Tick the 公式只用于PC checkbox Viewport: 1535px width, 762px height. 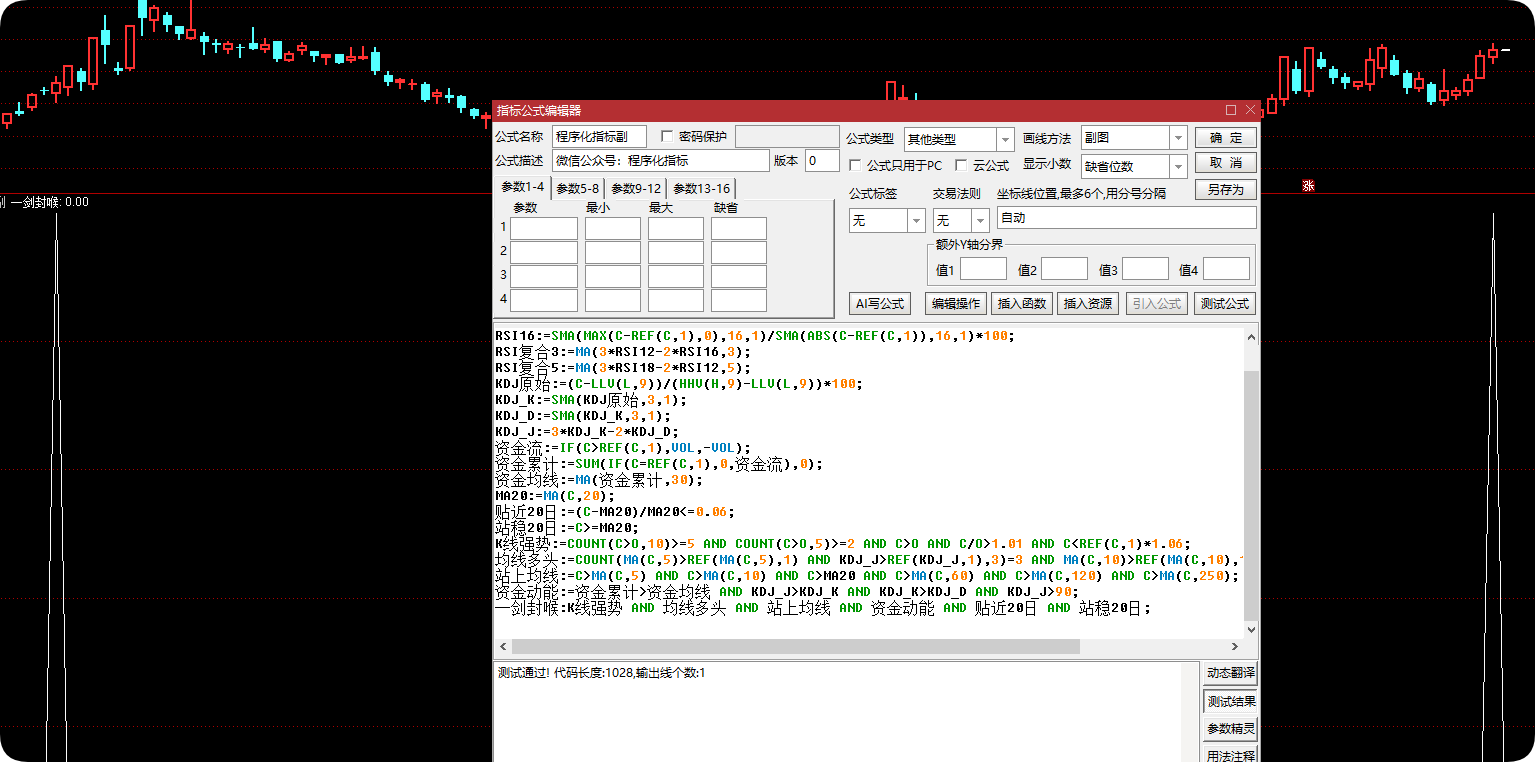point(855,165)
